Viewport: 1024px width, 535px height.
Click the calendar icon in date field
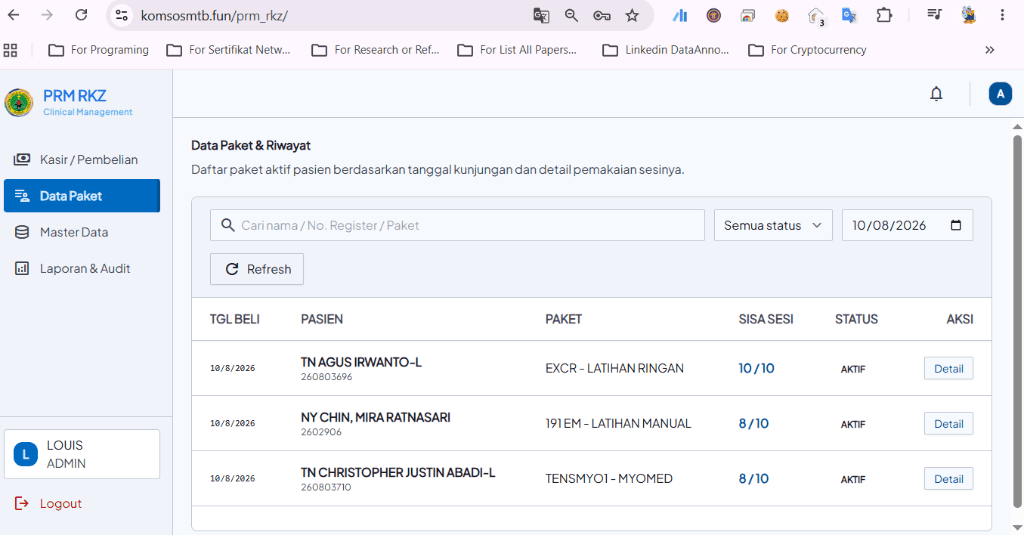[955, 225]
